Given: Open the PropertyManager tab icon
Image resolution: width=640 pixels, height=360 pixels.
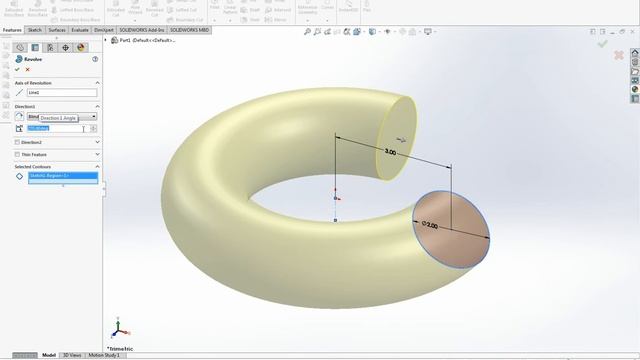Looking at the screenshot, I should point(35,48).
